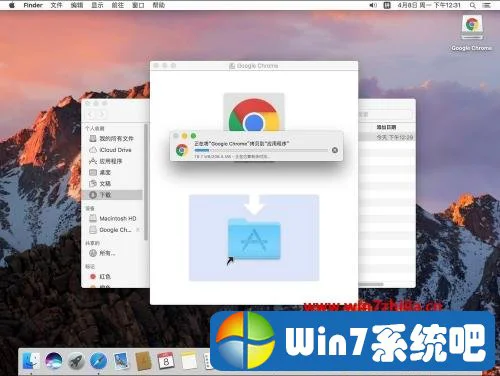Click the copy progress bar

pyautogui.click(x=261, y=150)
